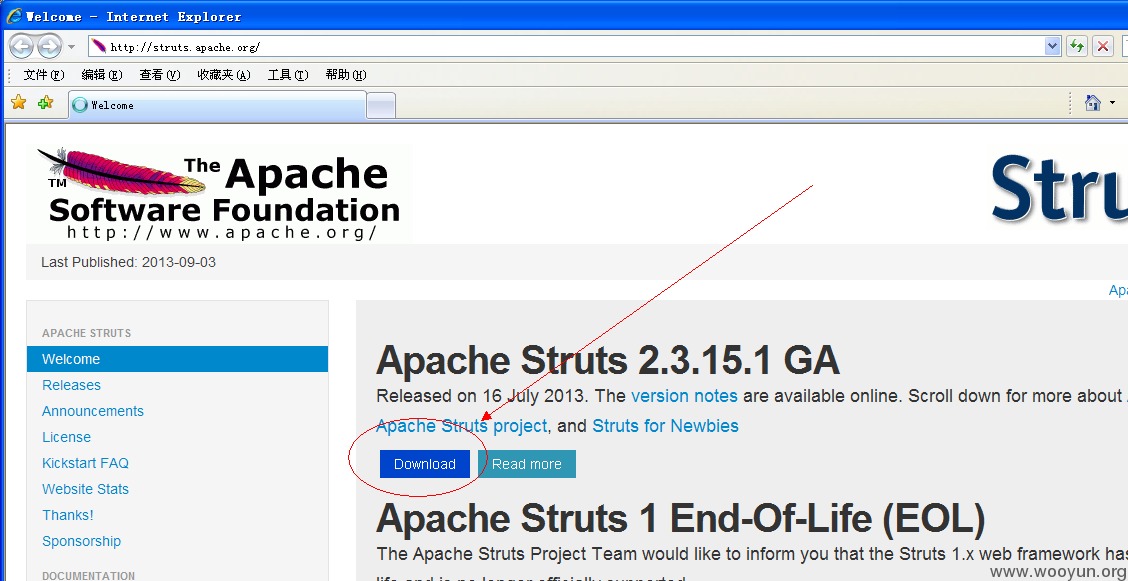
Task: Open the Kickstart FAQ sidebar link
Action: pyautogui.click(x=85, y=462)
